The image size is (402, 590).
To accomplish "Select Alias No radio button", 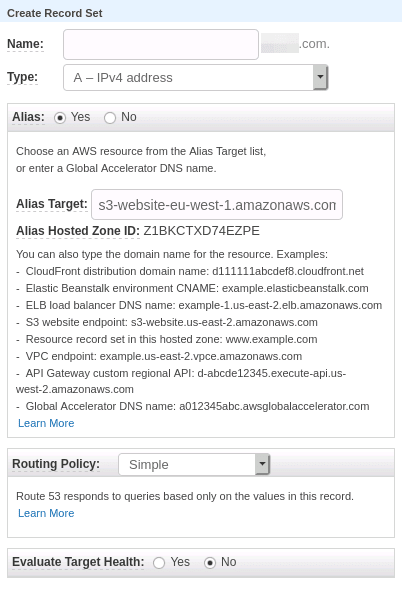I will point(110,118).
